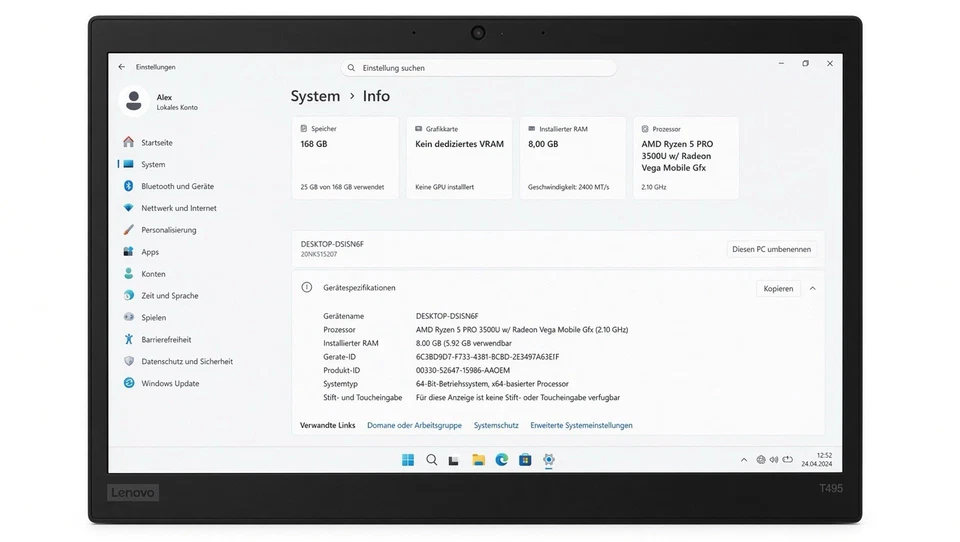The image size is (960, 542).
Task: Open Netzwerk und Internet icon
Action: [x=128, y=208]
